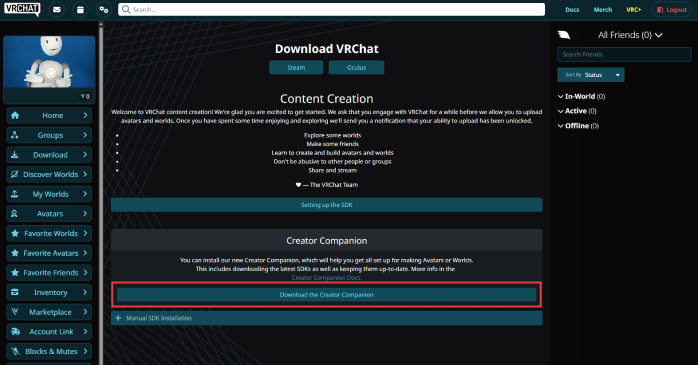
Task: Open the Docs link in header
Action: 572,9
